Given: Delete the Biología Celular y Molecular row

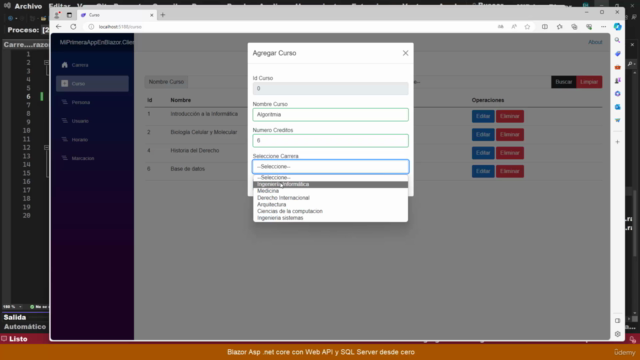Looking at the screenshot, I should coord(510,135).
